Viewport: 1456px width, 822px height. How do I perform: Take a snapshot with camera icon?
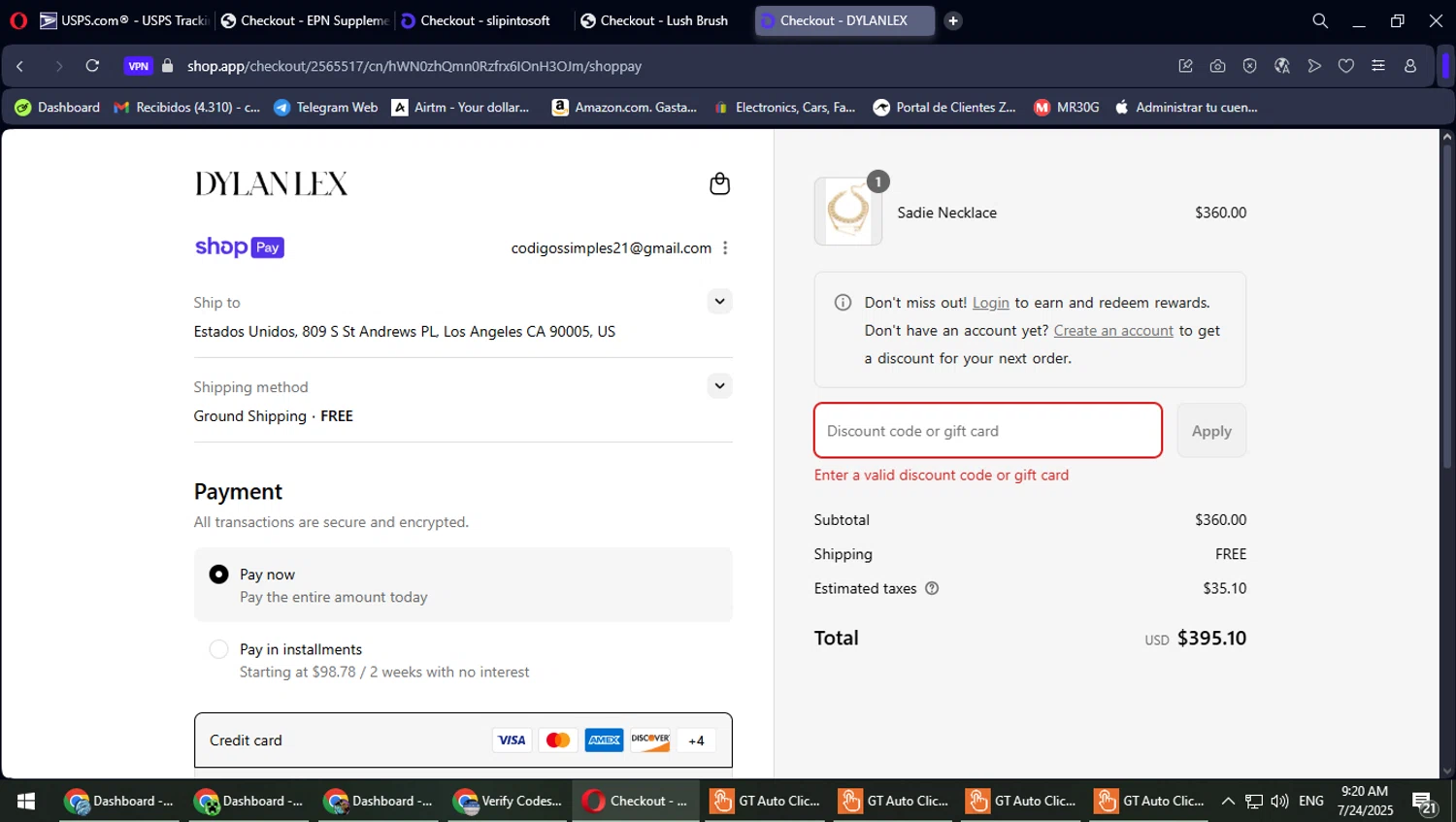pos(1217,66)
